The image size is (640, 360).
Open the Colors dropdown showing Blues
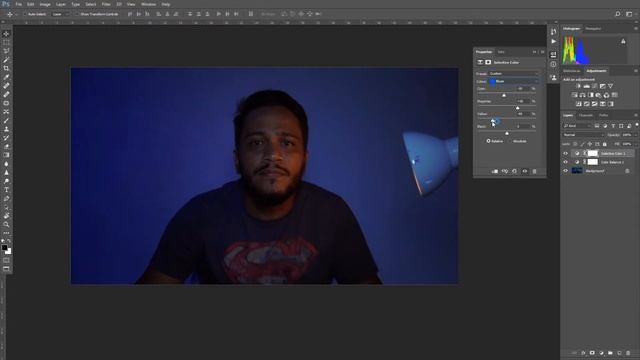click(x=513, y=81)
